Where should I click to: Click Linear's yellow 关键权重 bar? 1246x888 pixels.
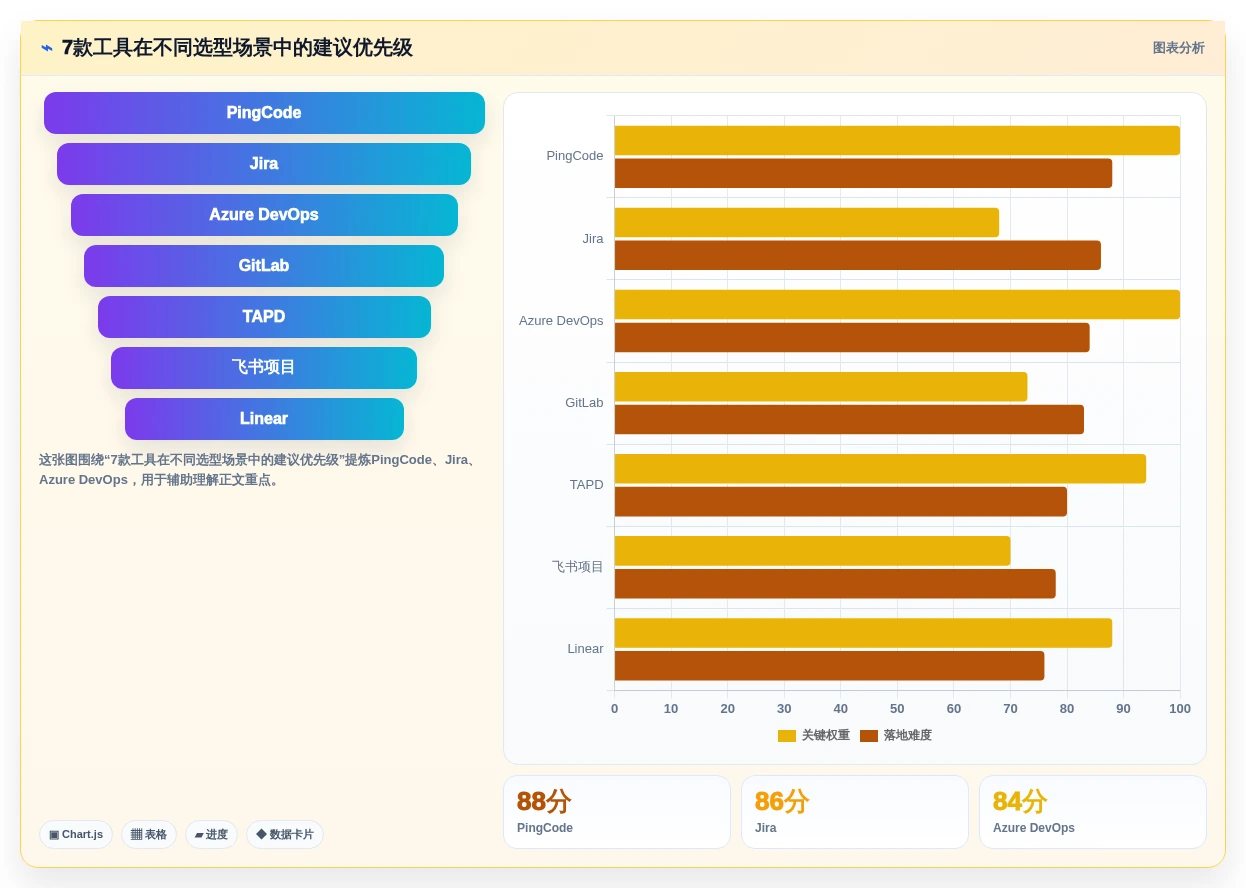[x=863, y=633]
